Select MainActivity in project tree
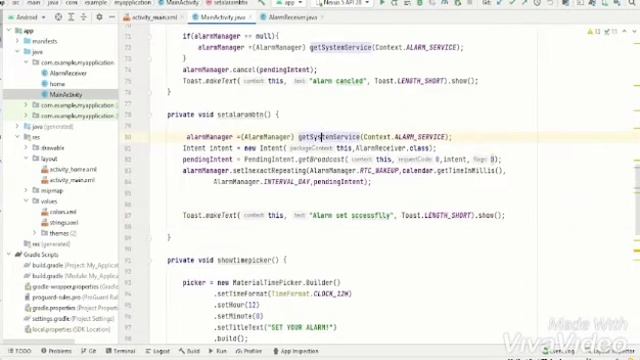 point(62,94)
